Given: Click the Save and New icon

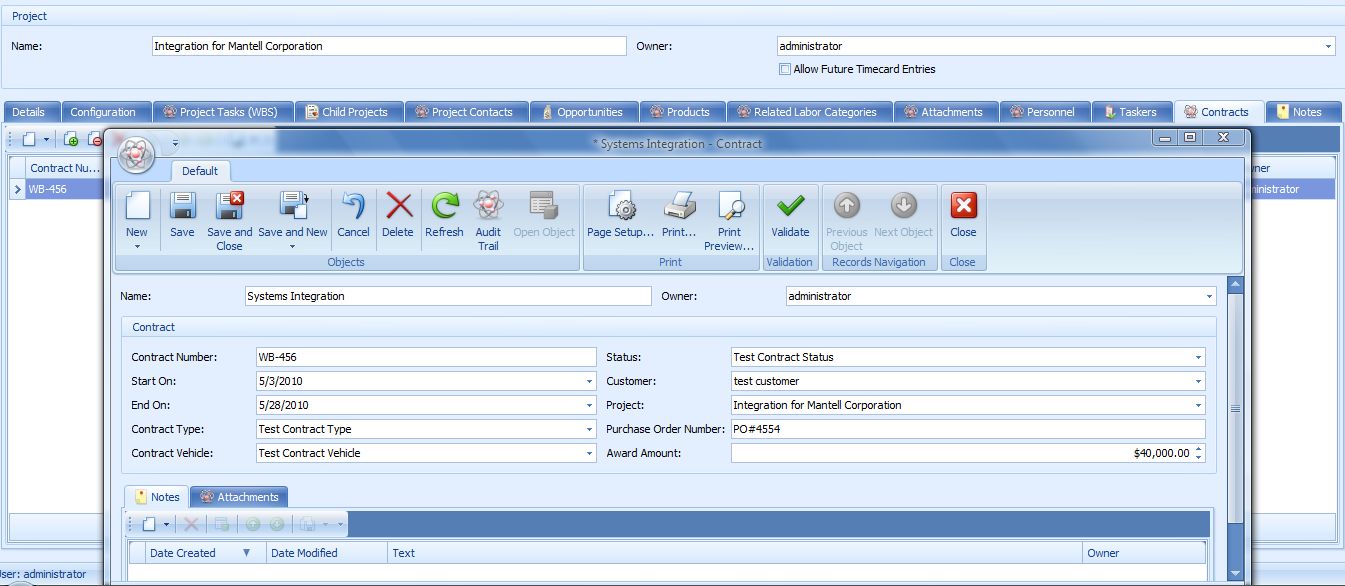Looking at the screenshot, I should (x=293, y=206).
